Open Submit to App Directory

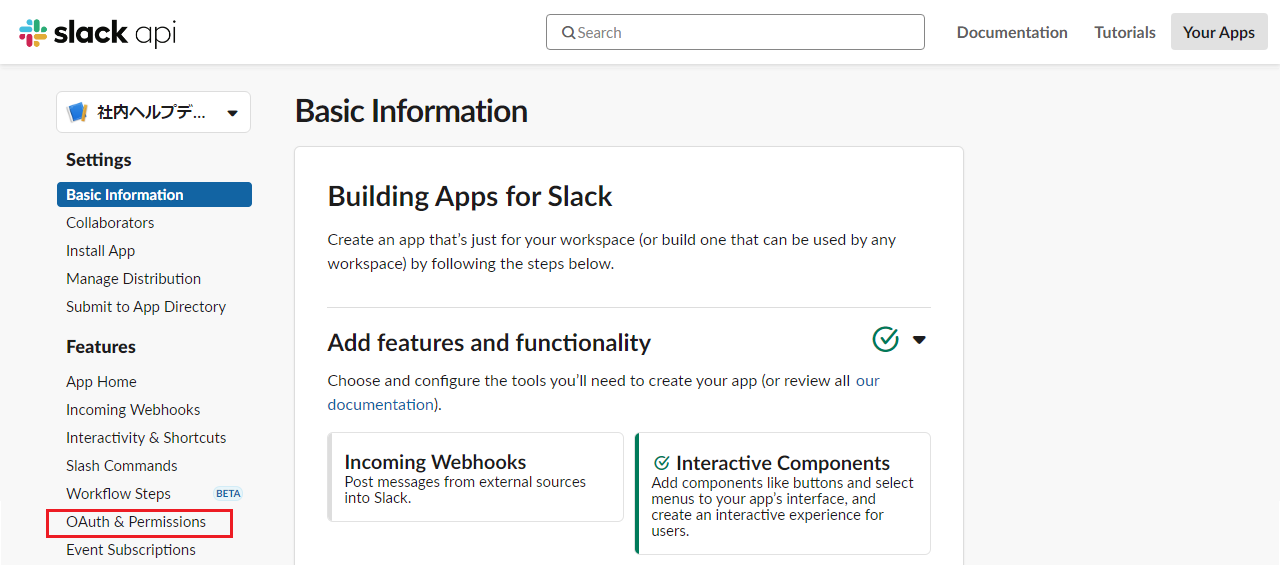[x=146, y=307]
